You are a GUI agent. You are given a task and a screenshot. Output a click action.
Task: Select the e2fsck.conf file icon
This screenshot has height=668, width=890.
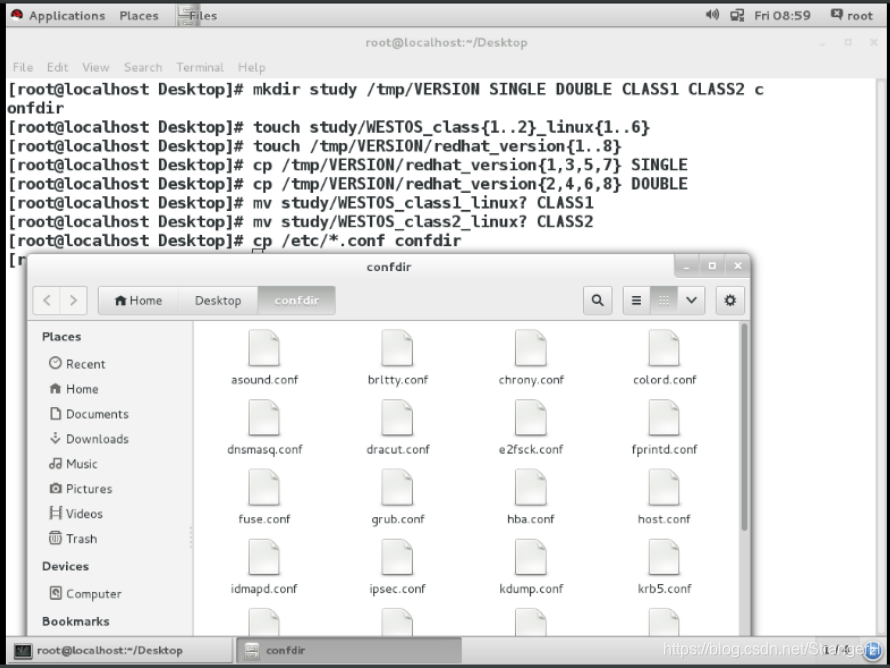point(531,418)
